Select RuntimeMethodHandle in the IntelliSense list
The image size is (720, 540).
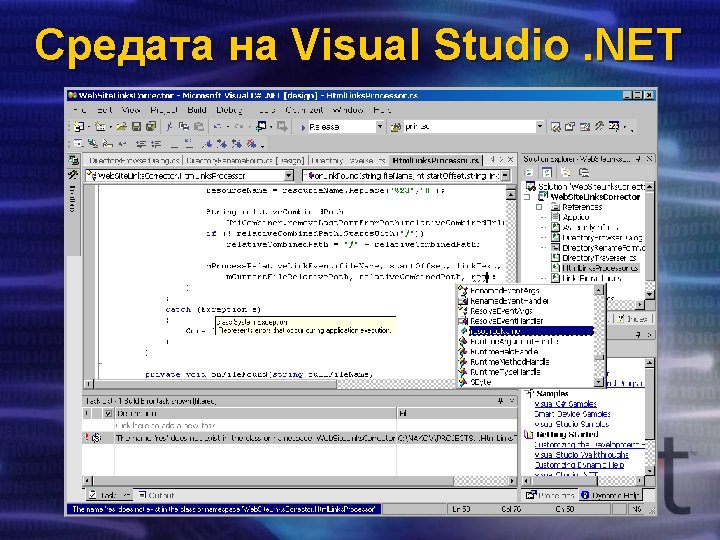click(510, 361)
